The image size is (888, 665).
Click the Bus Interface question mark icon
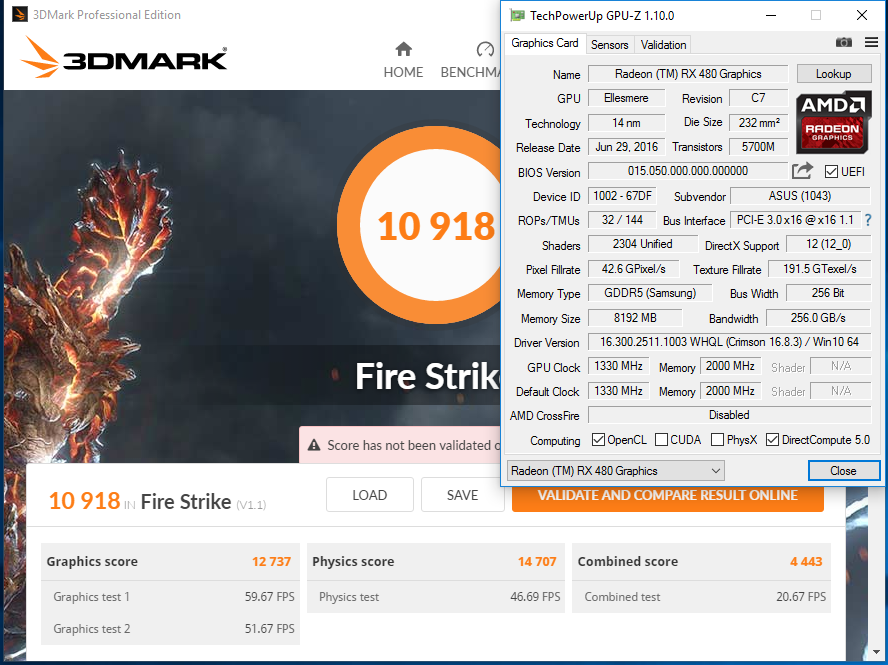pyautogui.click(x=868, y=220)
